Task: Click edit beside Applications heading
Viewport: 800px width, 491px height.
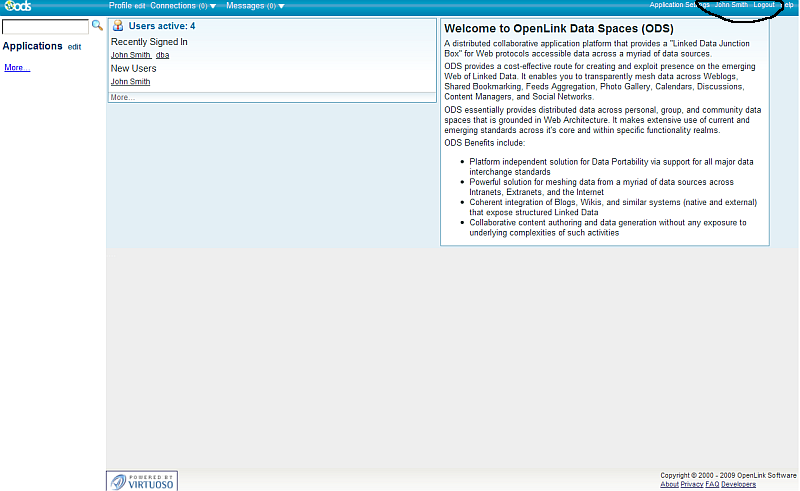Action: (x=75, y=47)
